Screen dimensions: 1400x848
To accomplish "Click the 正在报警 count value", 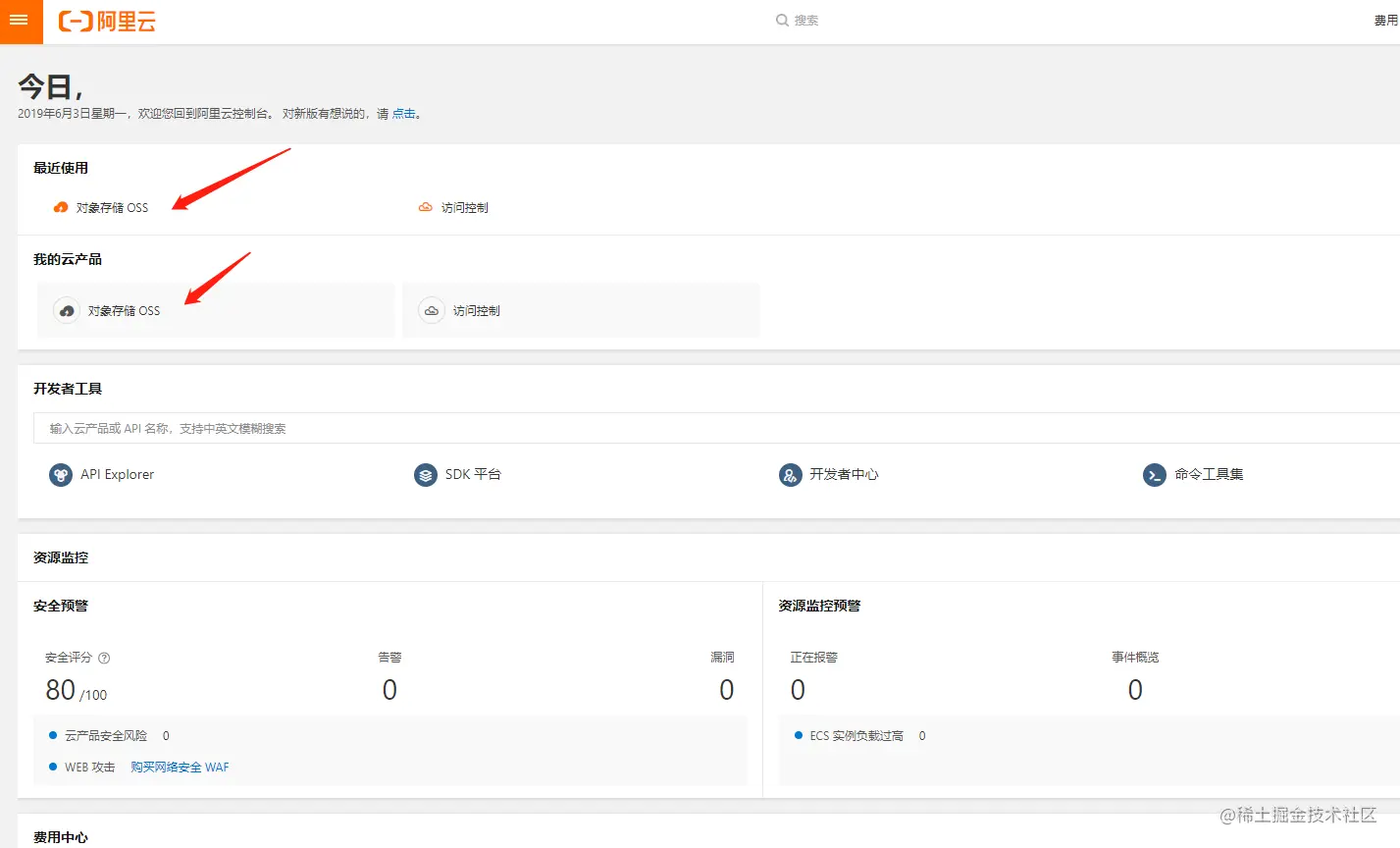I will point(798,690).
